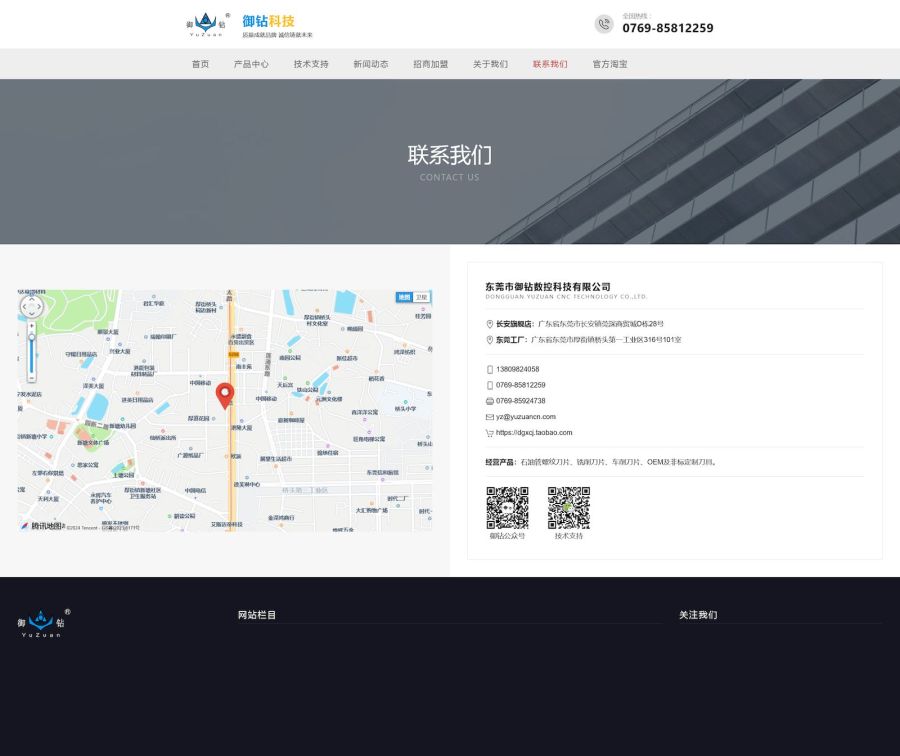The width and height of the screenshot is (900, 756).
Task: Open the 产品中心 menu item
Action: (x=251, y=64)
